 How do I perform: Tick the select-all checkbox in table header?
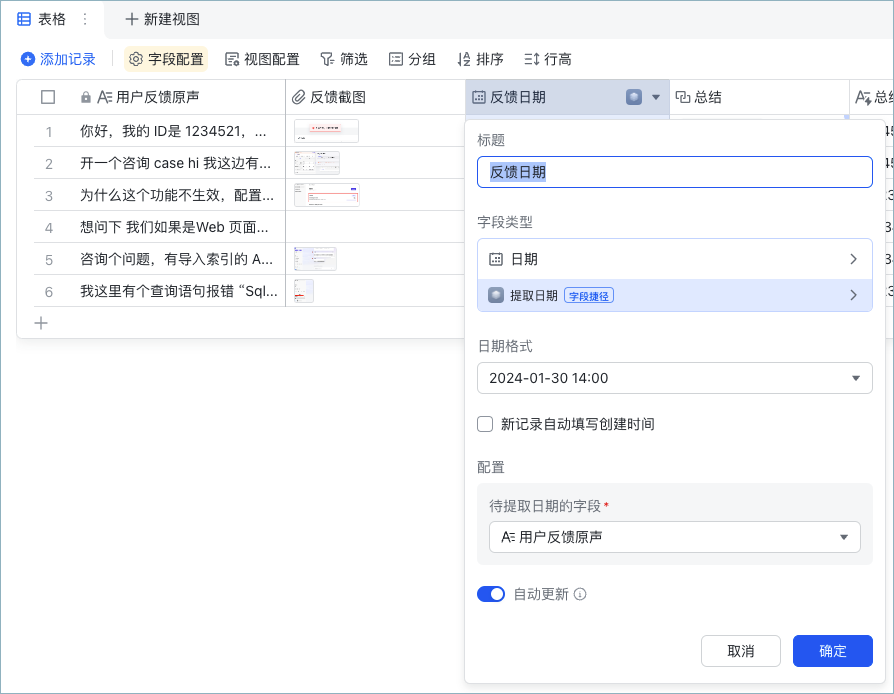(x=48, y=97)
